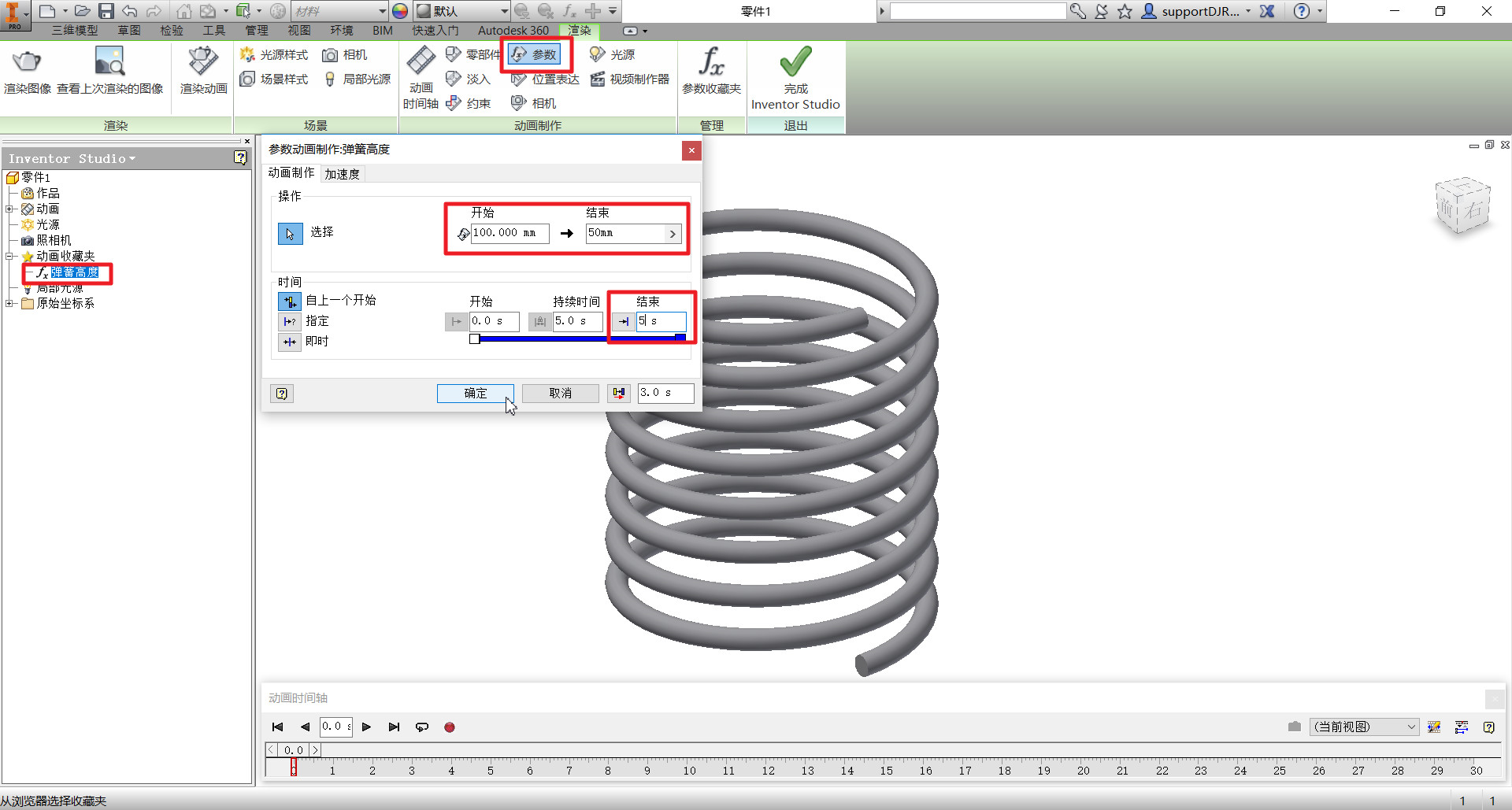Screen dimensions: 1512x810
Task: Open 光源样式 lighting styles
Action: coord(274,54)
